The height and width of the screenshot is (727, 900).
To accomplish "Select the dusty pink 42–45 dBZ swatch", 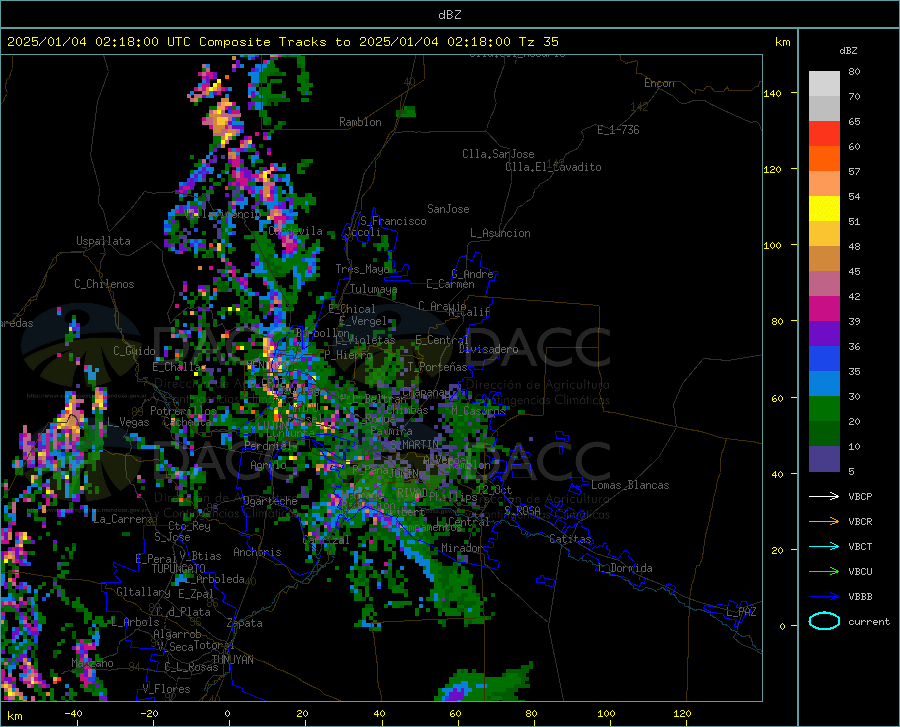I will pos(824,283).
